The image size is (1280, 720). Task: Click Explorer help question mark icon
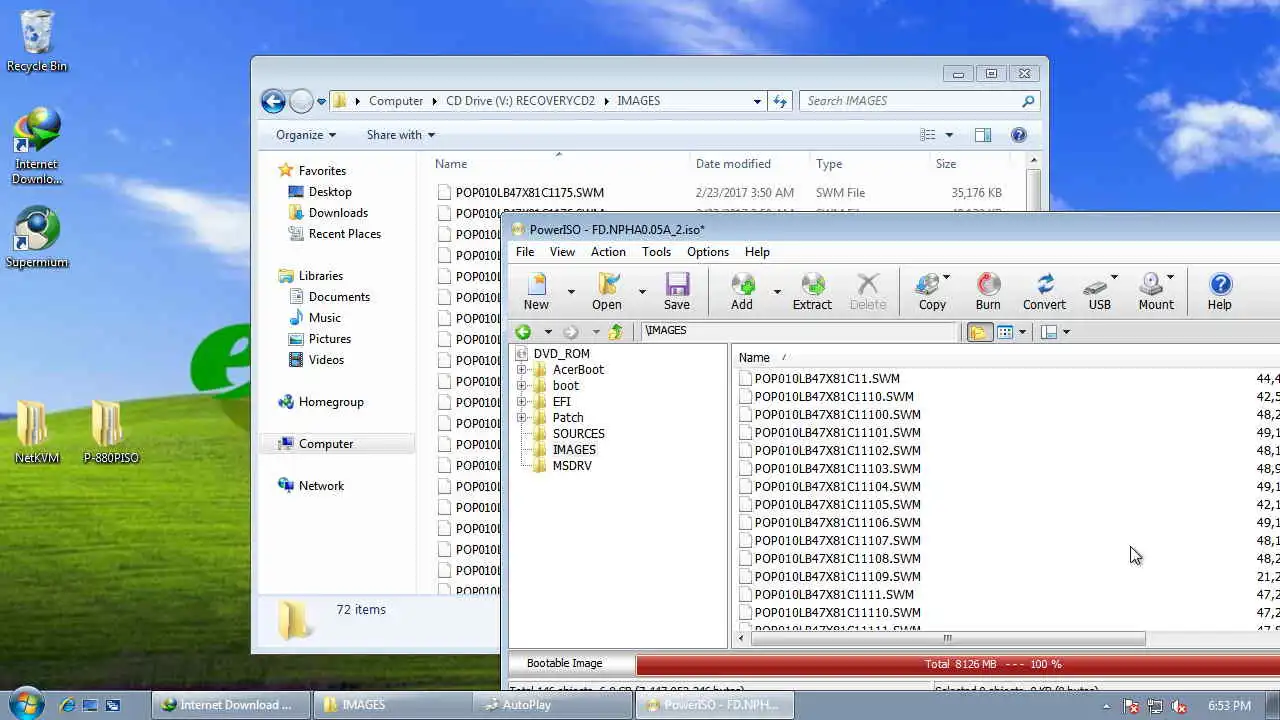pos(1019,135)
